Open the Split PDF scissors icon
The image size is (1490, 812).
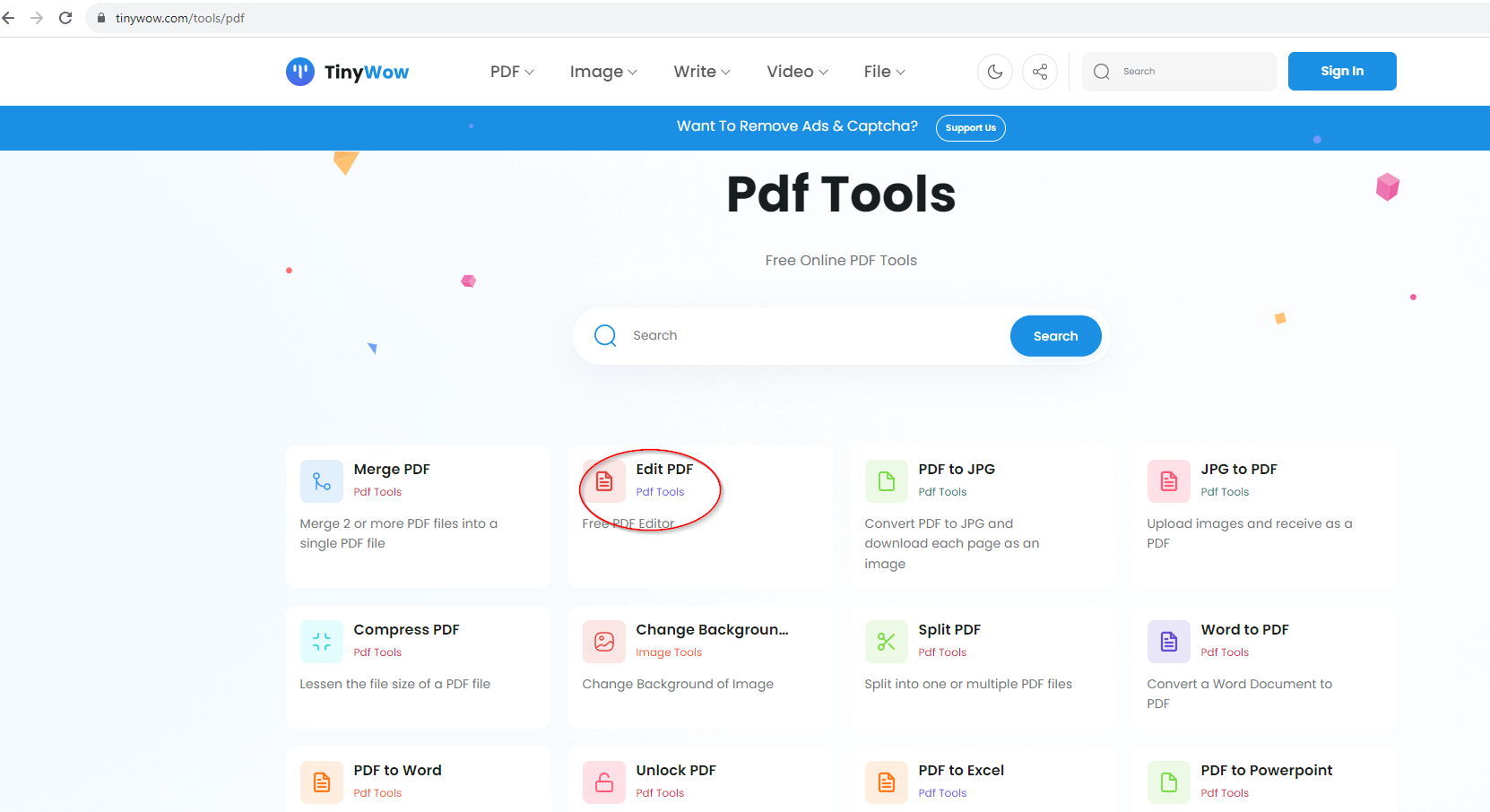coord(887,642)
